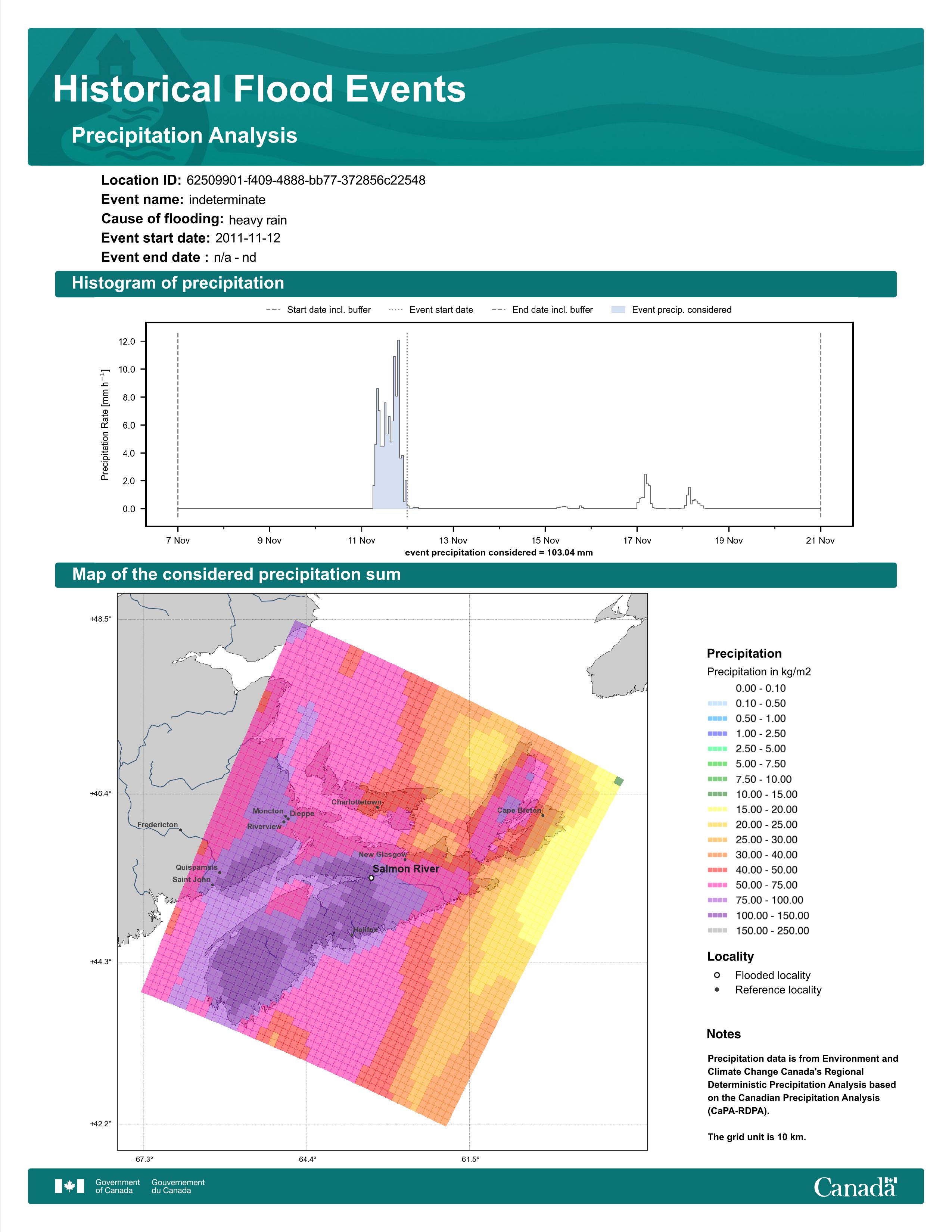Click the Dieppe label on the map
The height and width of the screenshot is (1232, 952).
pyautogui.click(x=302, y=814)
